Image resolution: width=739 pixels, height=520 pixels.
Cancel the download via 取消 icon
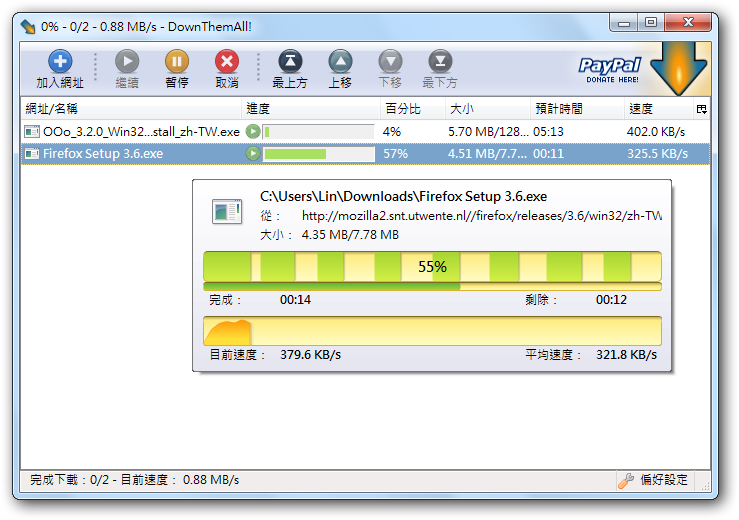coord(227,61)
